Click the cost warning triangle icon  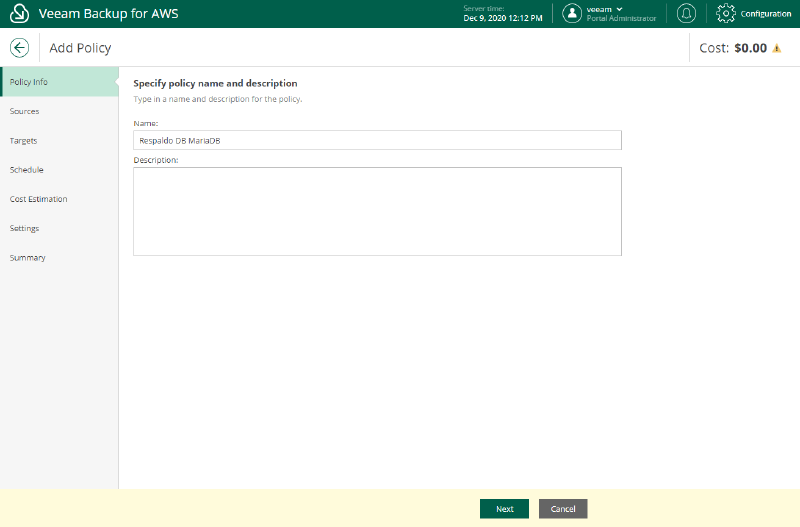coord(777,48)
